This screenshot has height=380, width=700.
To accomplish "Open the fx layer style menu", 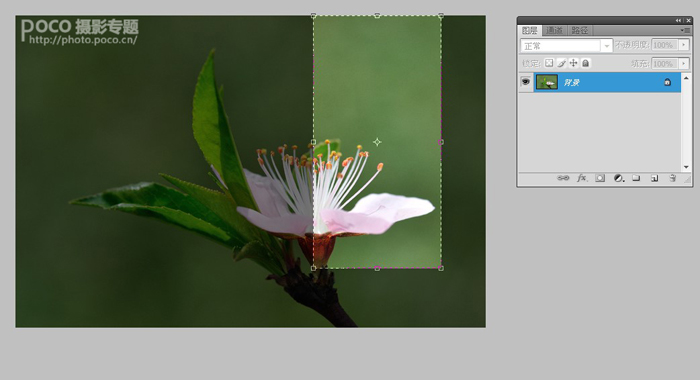I will [581, 178].
